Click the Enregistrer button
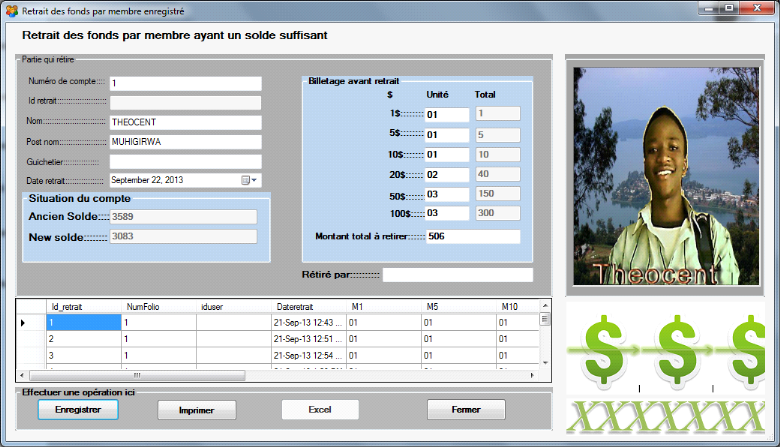780x447 pixels. [x=78, y=410]
